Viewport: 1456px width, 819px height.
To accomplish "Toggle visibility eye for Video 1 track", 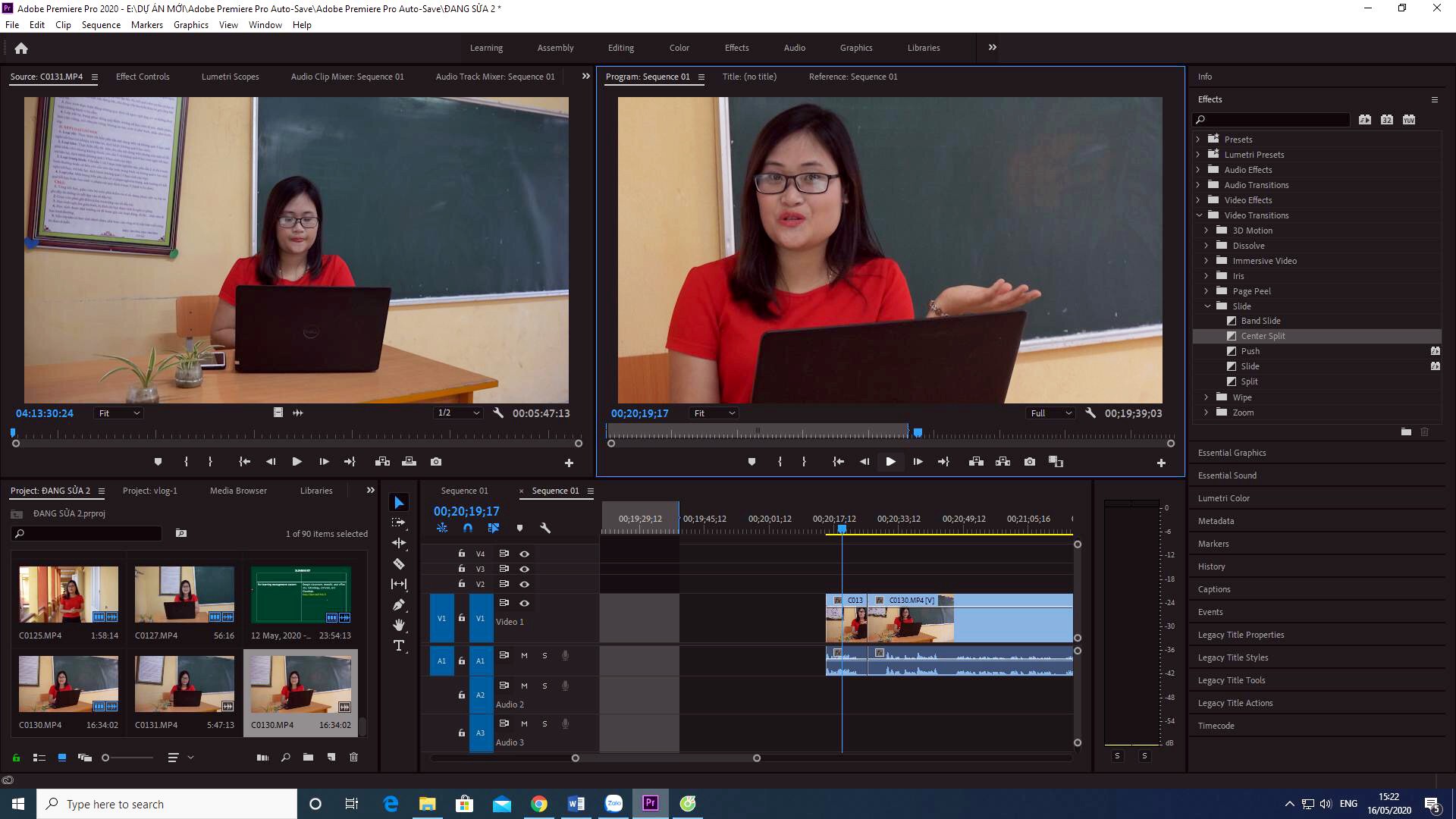I will 524,603.
